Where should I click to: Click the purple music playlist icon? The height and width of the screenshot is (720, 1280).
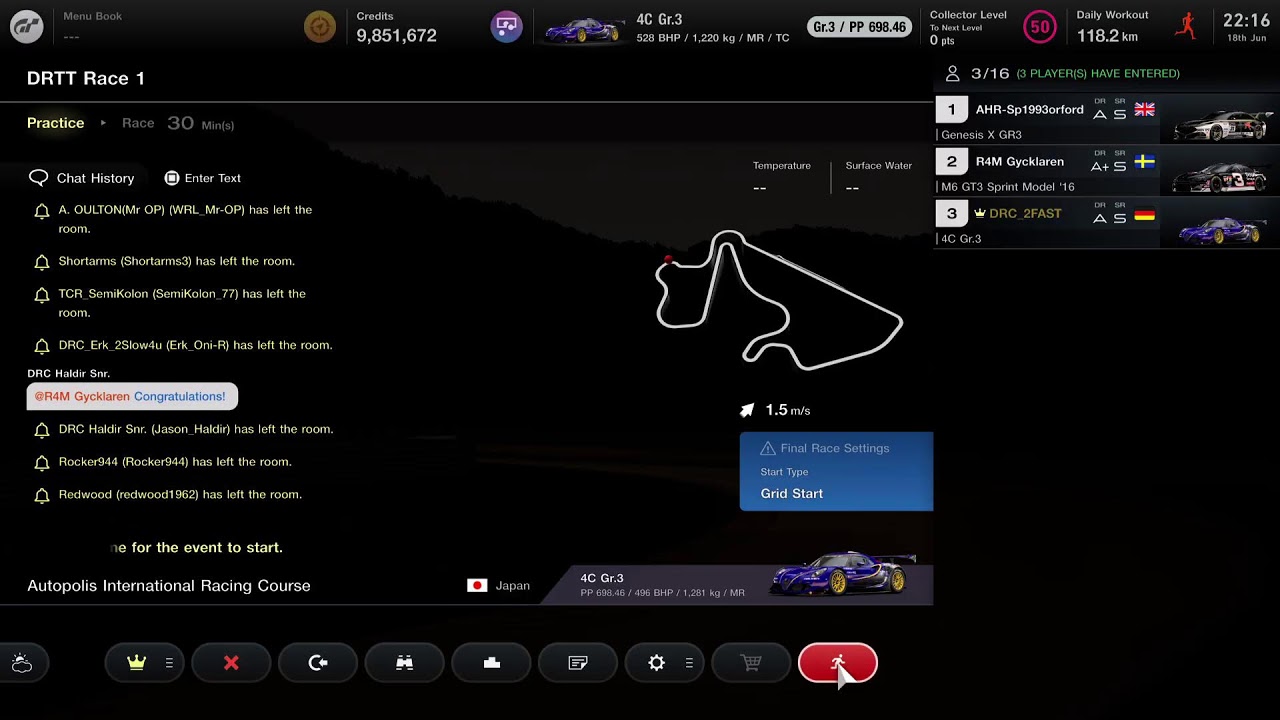pyautogui.click(x=507, y=27)
